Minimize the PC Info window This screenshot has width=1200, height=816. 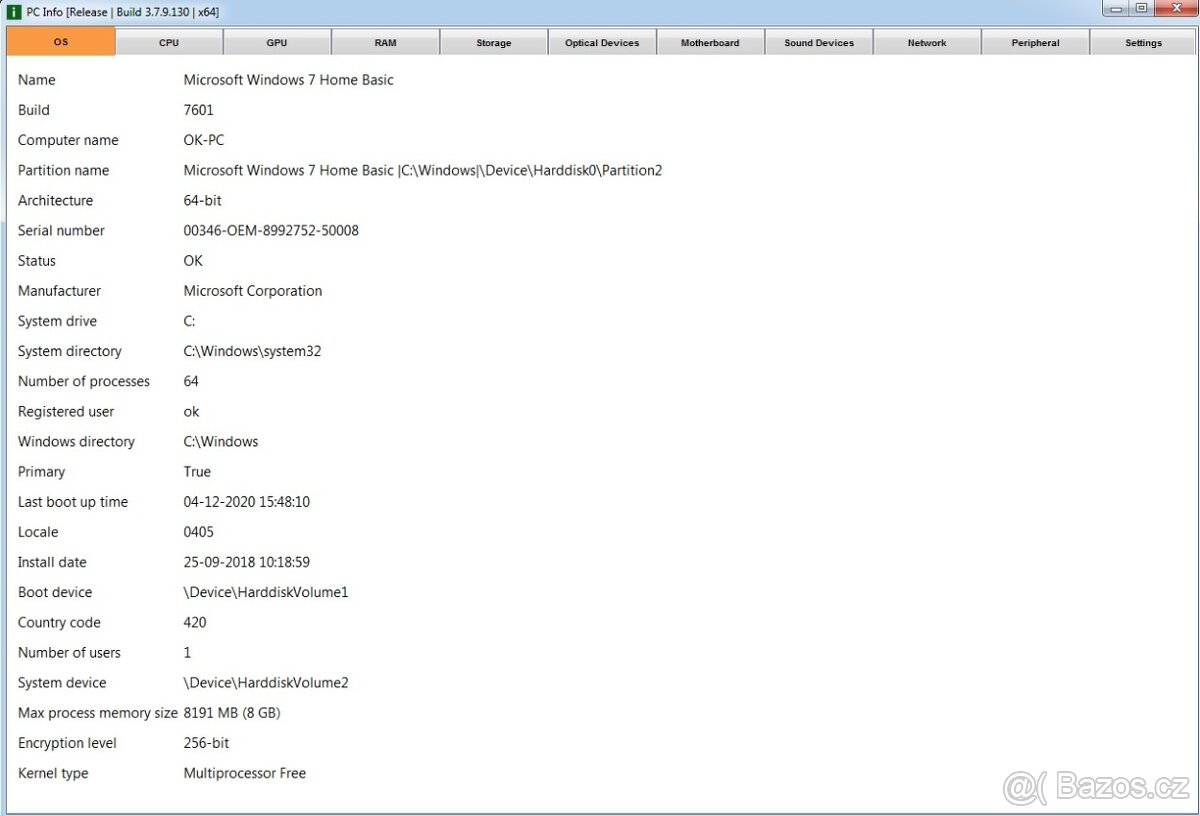click(x=1117, y=9)
